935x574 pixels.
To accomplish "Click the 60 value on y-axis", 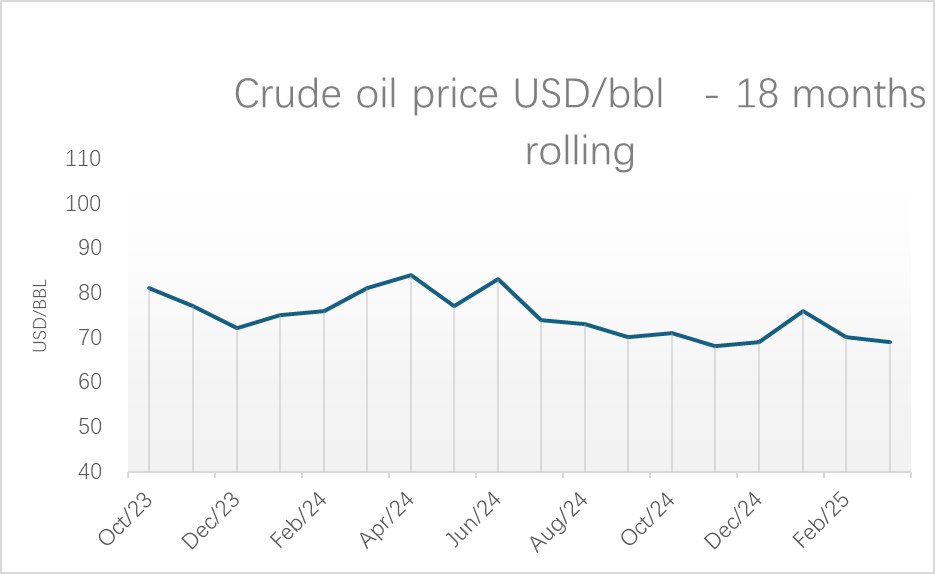I will [x=89, y=382].
